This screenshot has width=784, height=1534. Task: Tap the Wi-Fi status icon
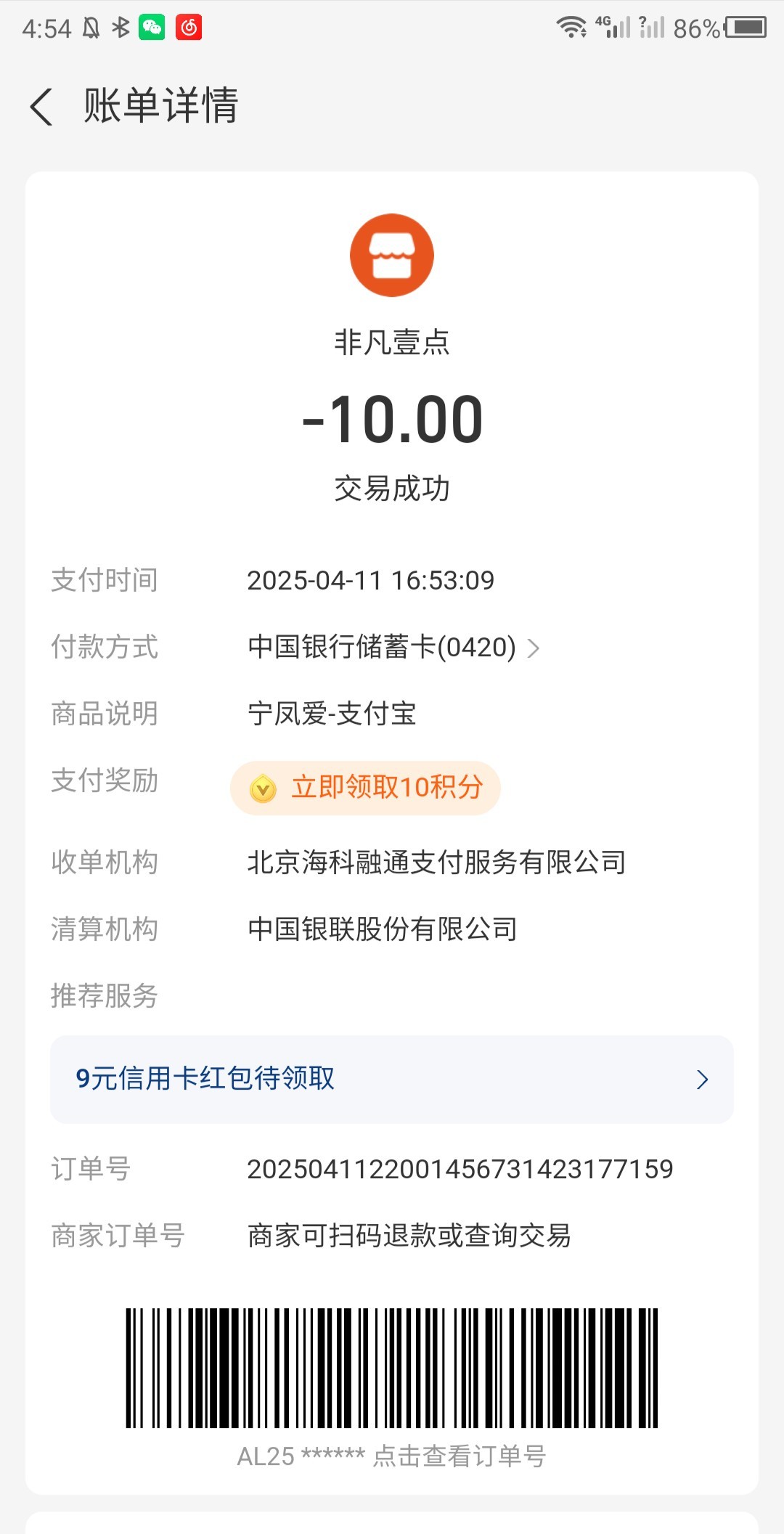click(x=571, y=28)
